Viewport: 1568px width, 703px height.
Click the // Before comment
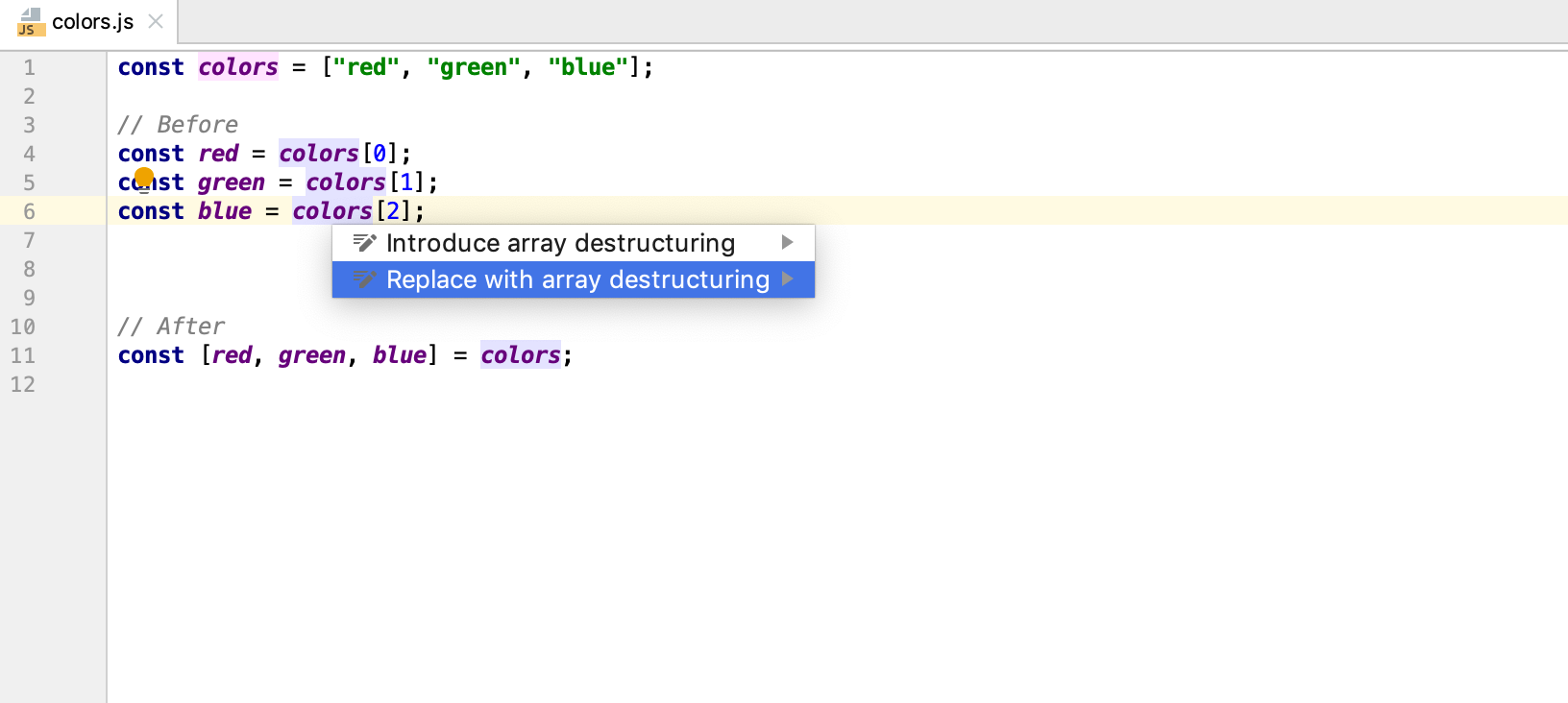pos(178,125)
